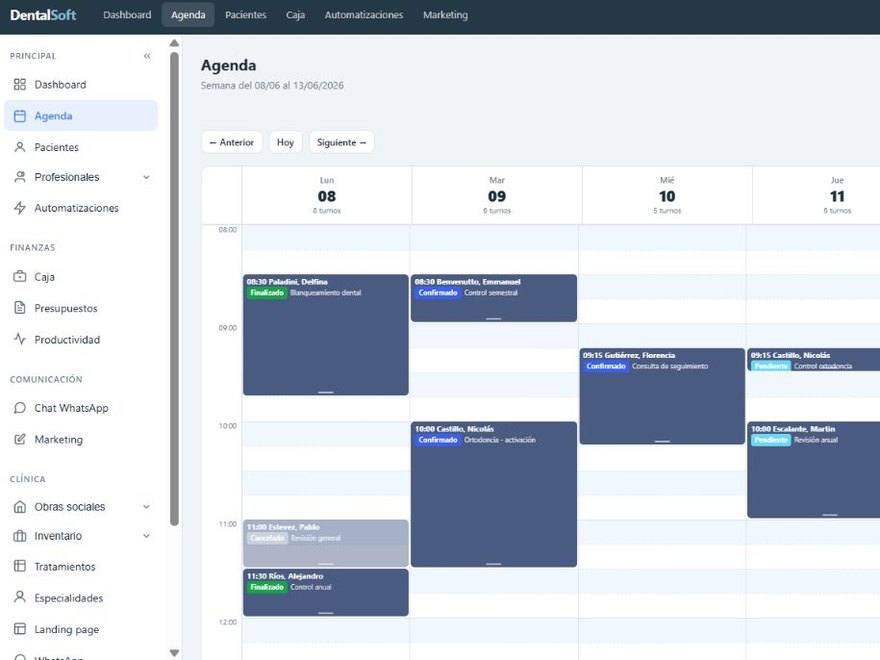
Task: Click Finalizado badge on Paladini appointment
Action: pyautogui.click(x=267, y=293)
